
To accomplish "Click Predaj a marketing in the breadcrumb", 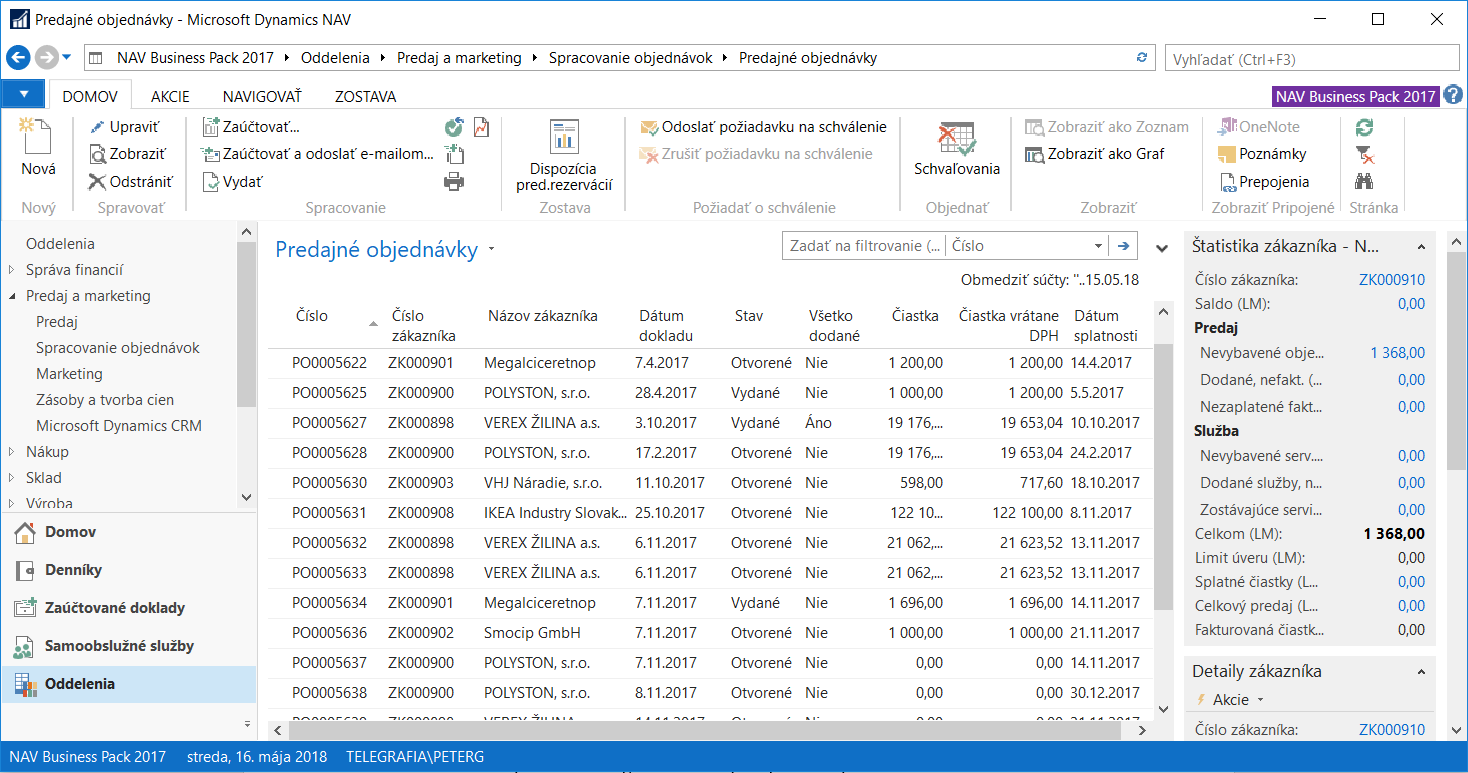I will 459,58.
